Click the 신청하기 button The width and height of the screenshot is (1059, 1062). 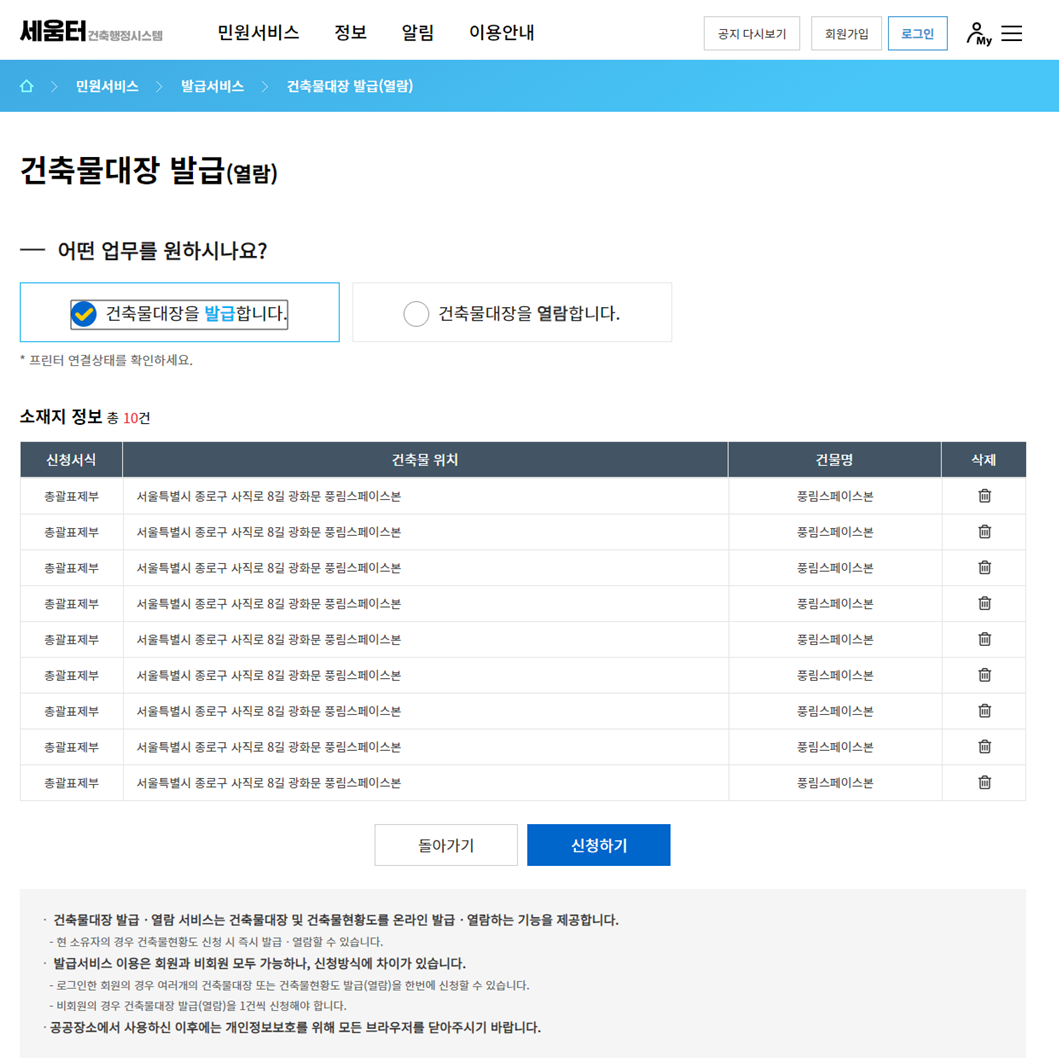(598, 844)
